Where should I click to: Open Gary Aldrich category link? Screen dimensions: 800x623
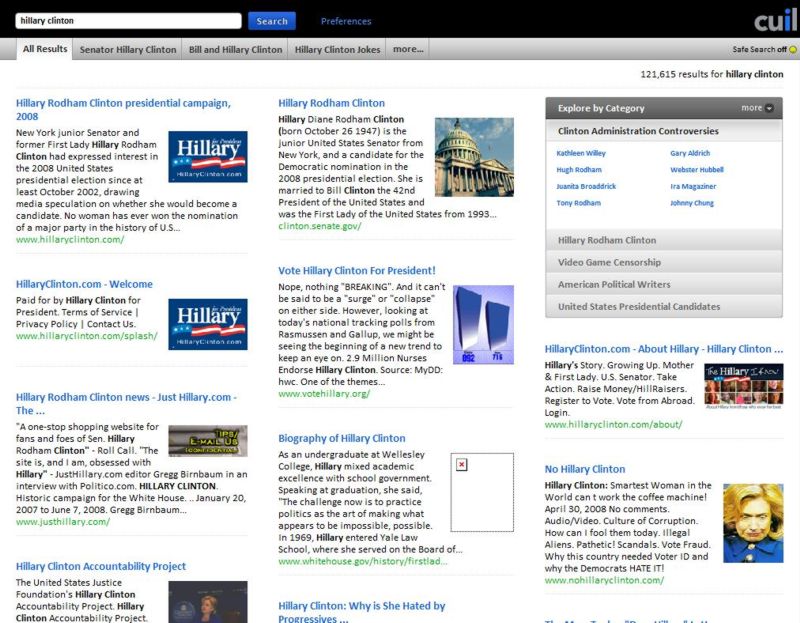pyautogui.click(x=690, y=153)
